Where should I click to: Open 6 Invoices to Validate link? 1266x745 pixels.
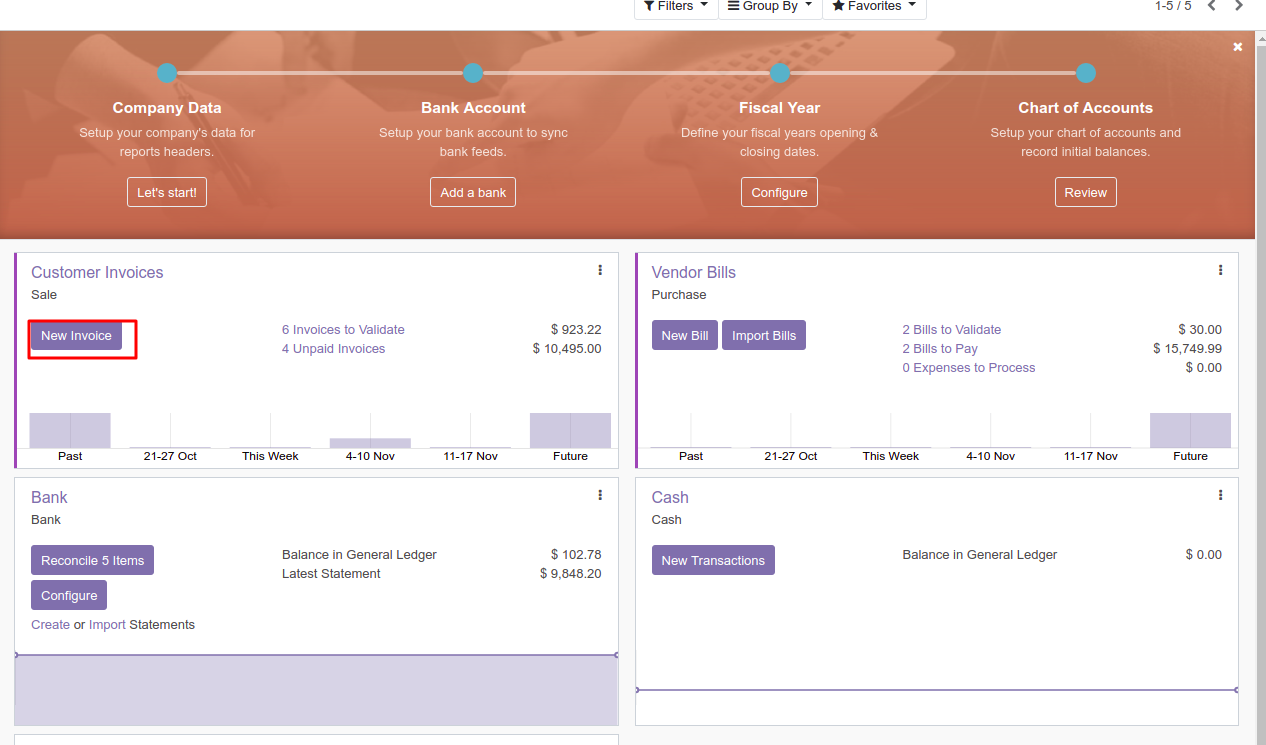343,330
